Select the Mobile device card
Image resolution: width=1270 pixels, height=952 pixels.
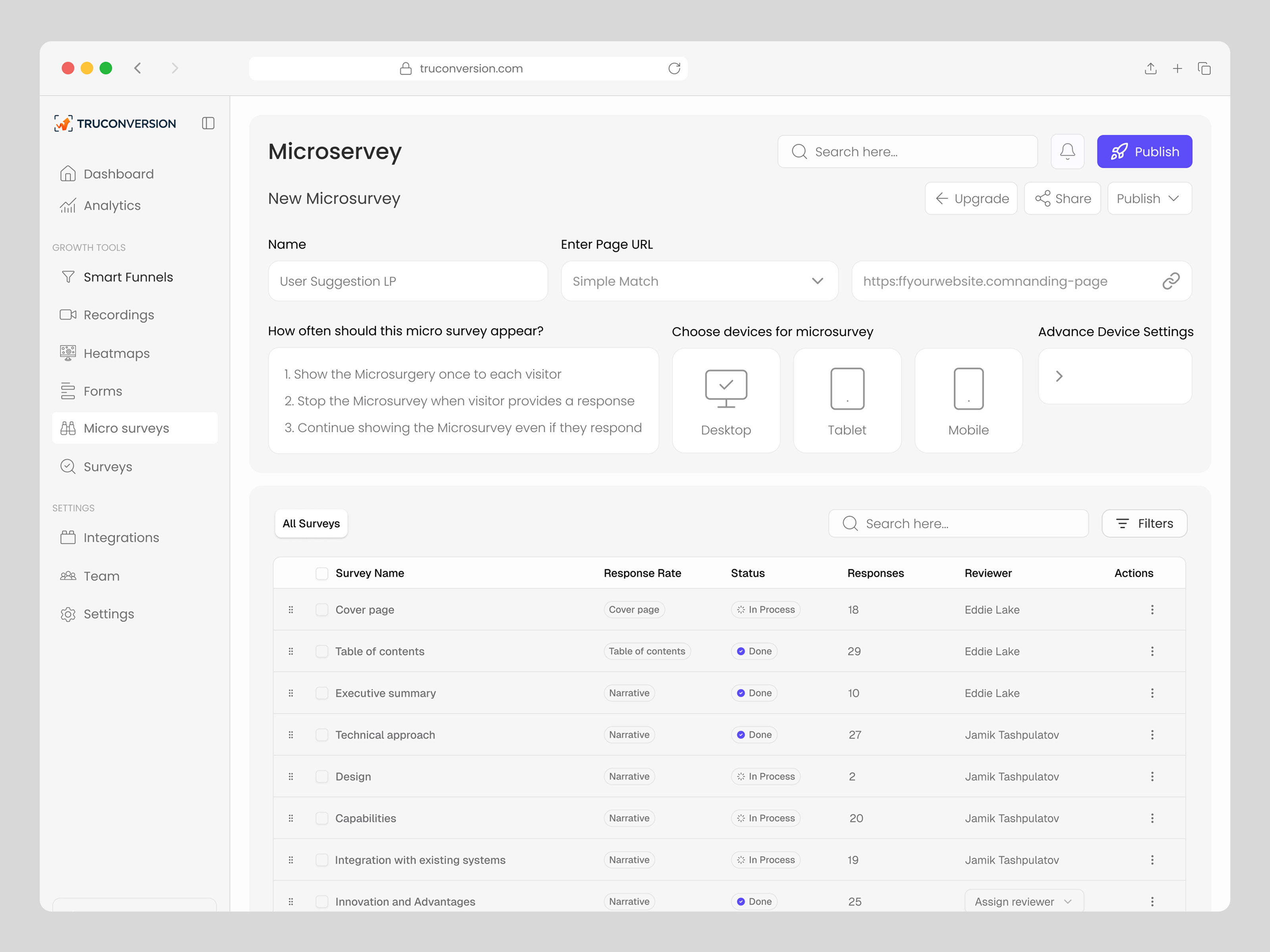tap(969, 401)
